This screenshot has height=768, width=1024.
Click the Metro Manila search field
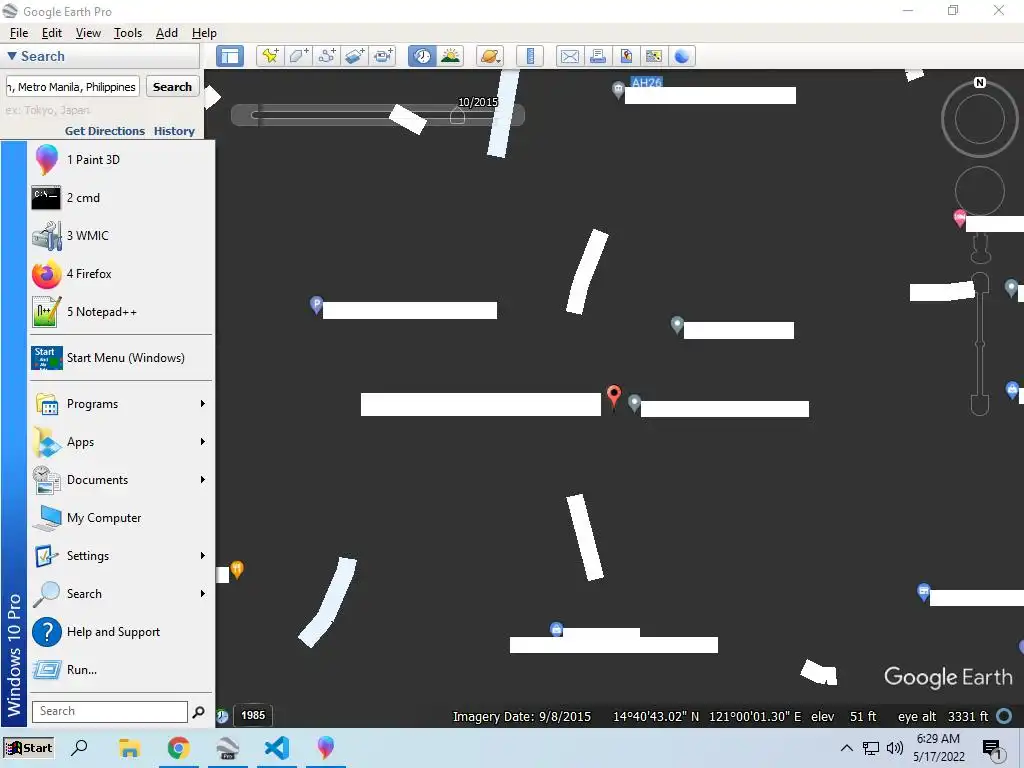tap(72, 87)
